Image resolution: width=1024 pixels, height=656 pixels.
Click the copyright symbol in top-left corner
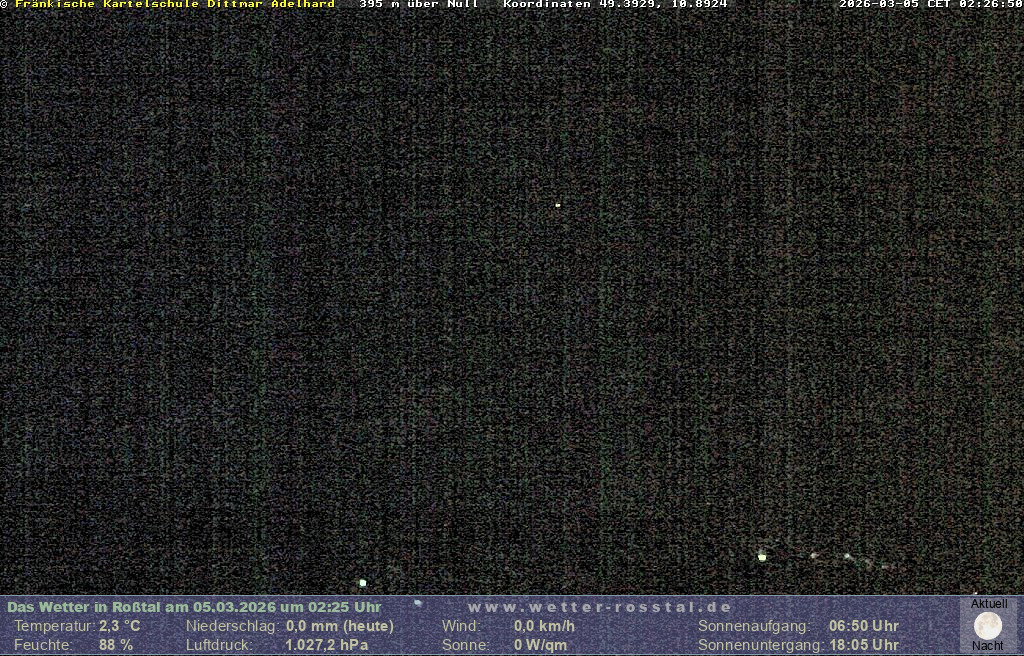tap(4, 4)
